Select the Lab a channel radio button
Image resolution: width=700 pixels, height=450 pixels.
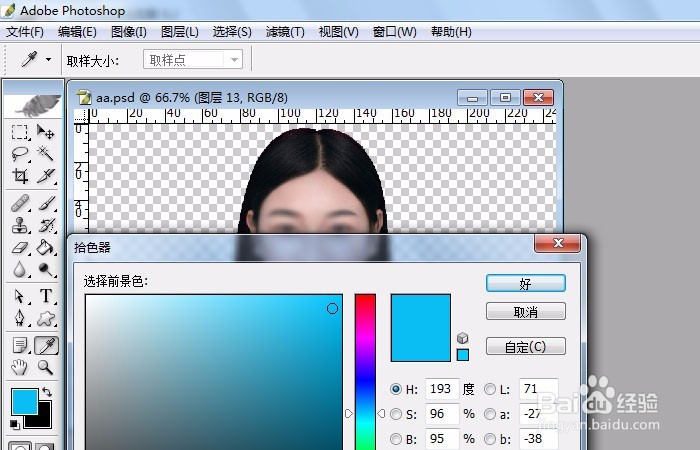tap(490, 414)
